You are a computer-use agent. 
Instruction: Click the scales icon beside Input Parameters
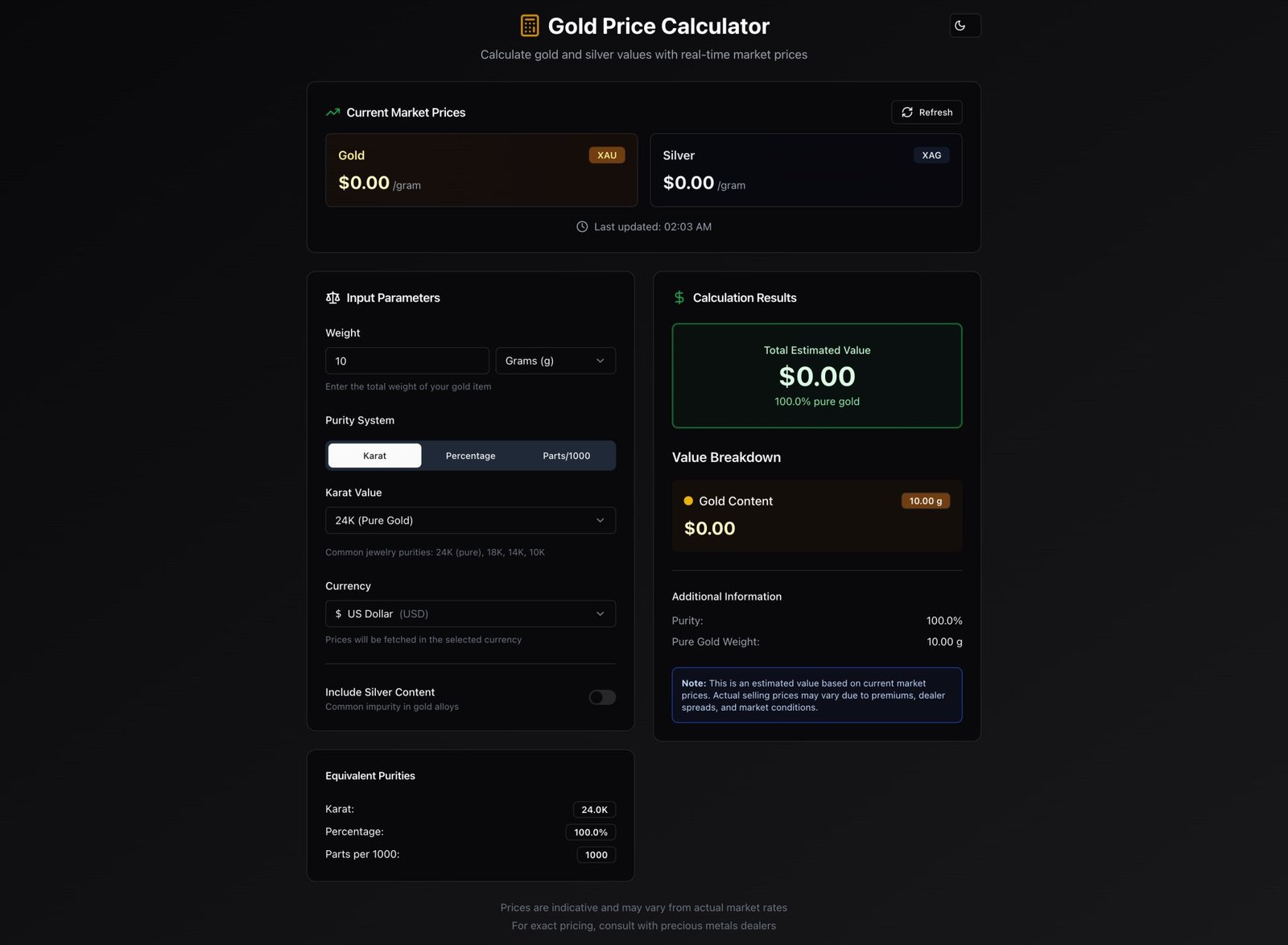[x=332, y=298]
